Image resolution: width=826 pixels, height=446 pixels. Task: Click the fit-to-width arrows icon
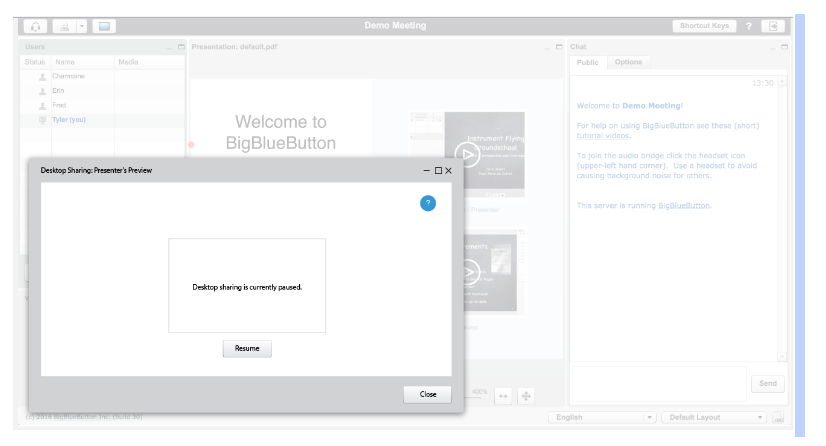coord(503,396)
